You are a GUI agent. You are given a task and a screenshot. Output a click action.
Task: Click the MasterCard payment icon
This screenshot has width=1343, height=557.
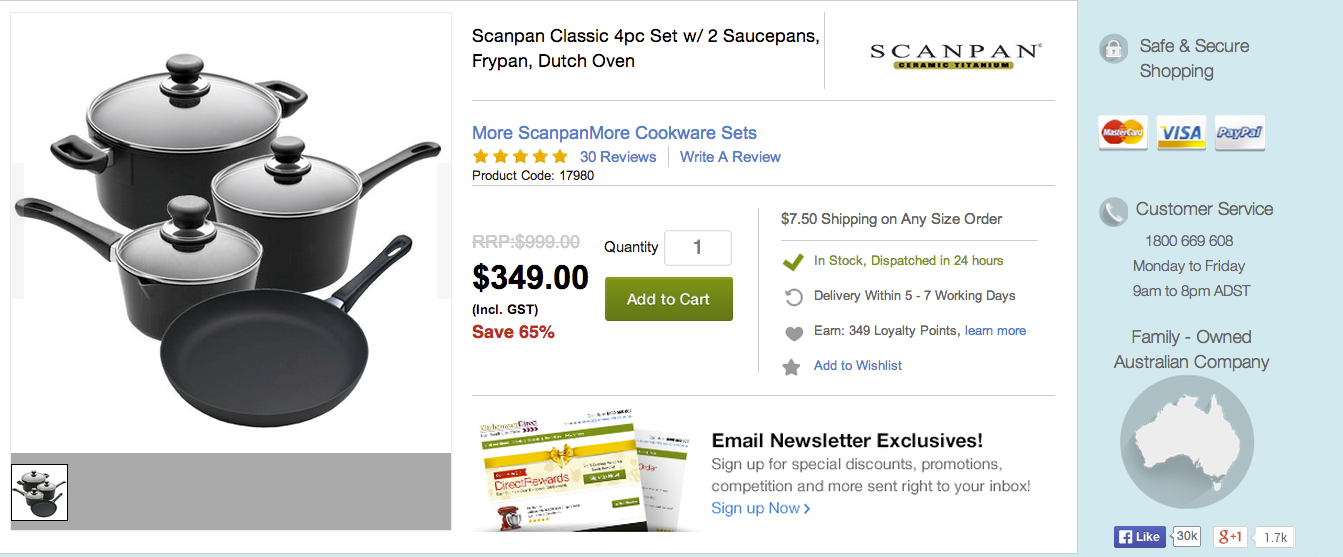click(1122, 132)
